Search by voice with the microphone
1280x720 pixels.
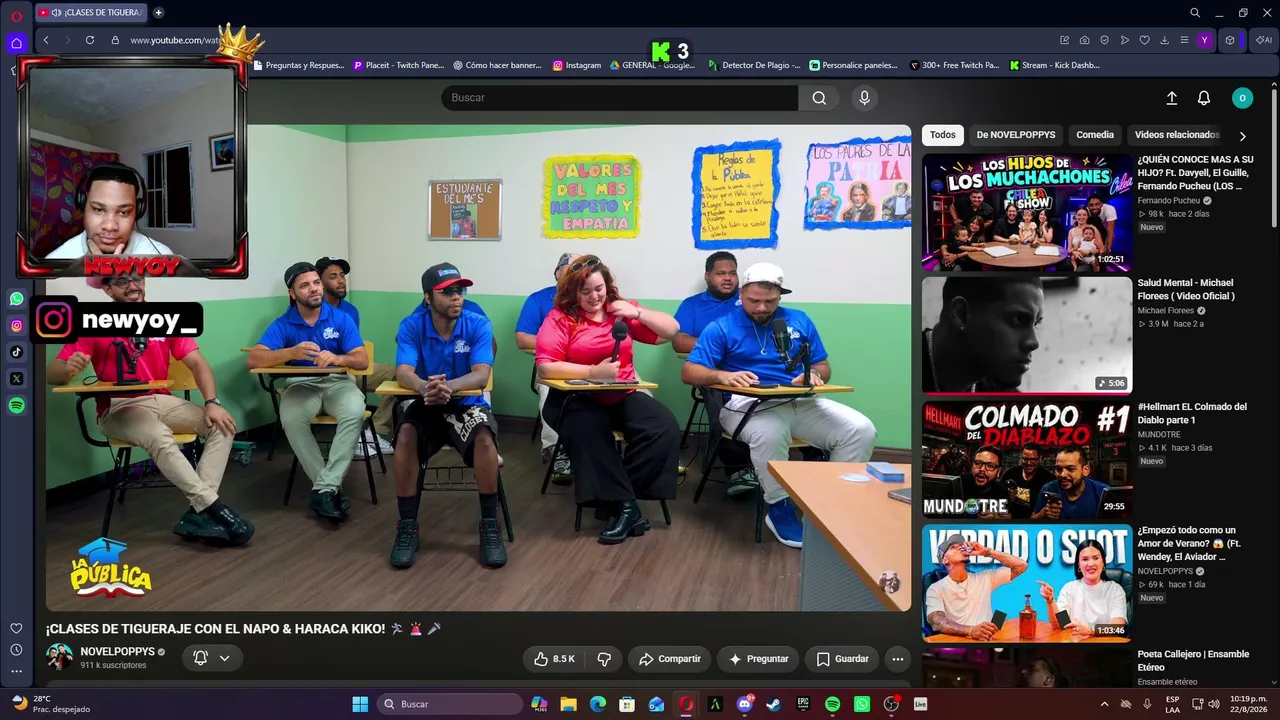tap(865, 98)
